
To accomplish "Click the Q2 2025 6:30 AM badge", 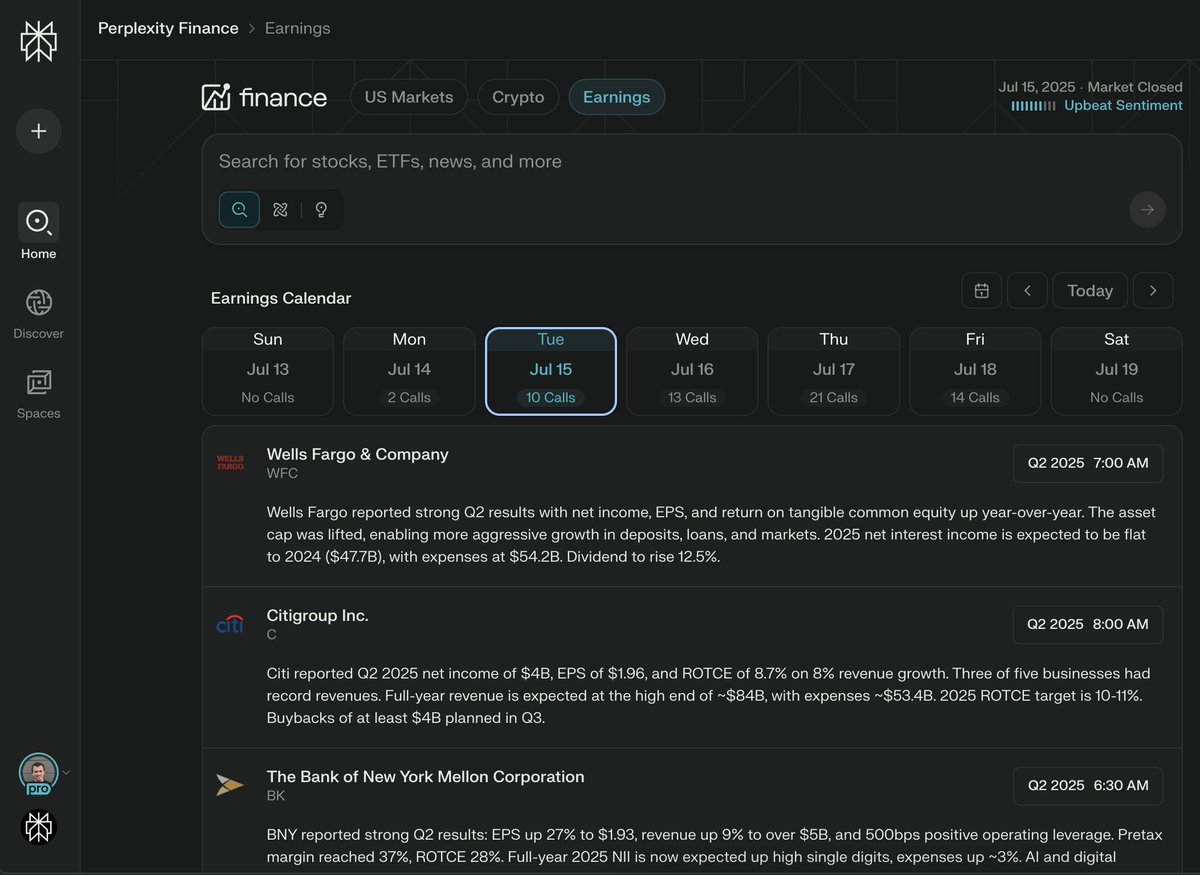I will point(1088,785).
